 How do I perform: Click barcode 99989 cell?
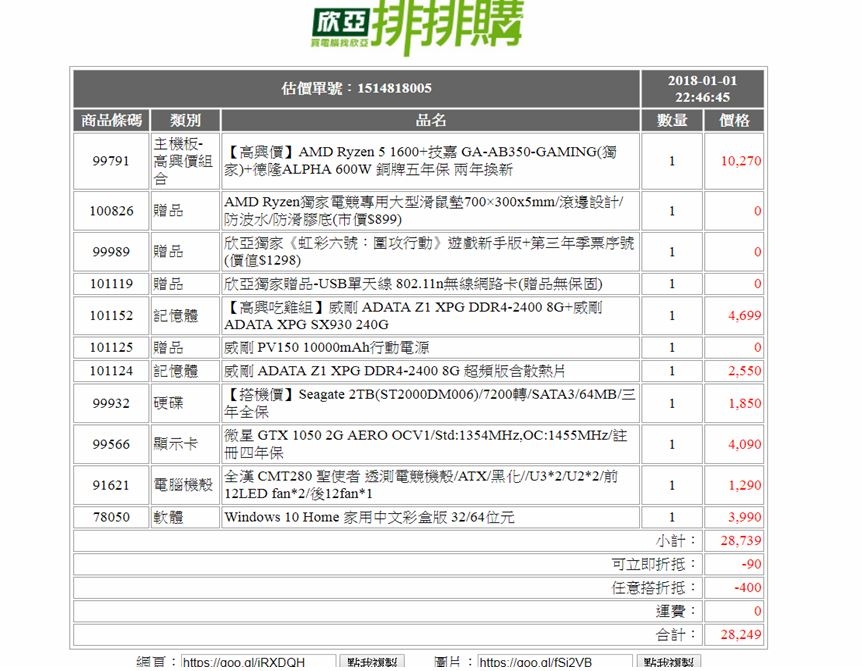[111, 252]
